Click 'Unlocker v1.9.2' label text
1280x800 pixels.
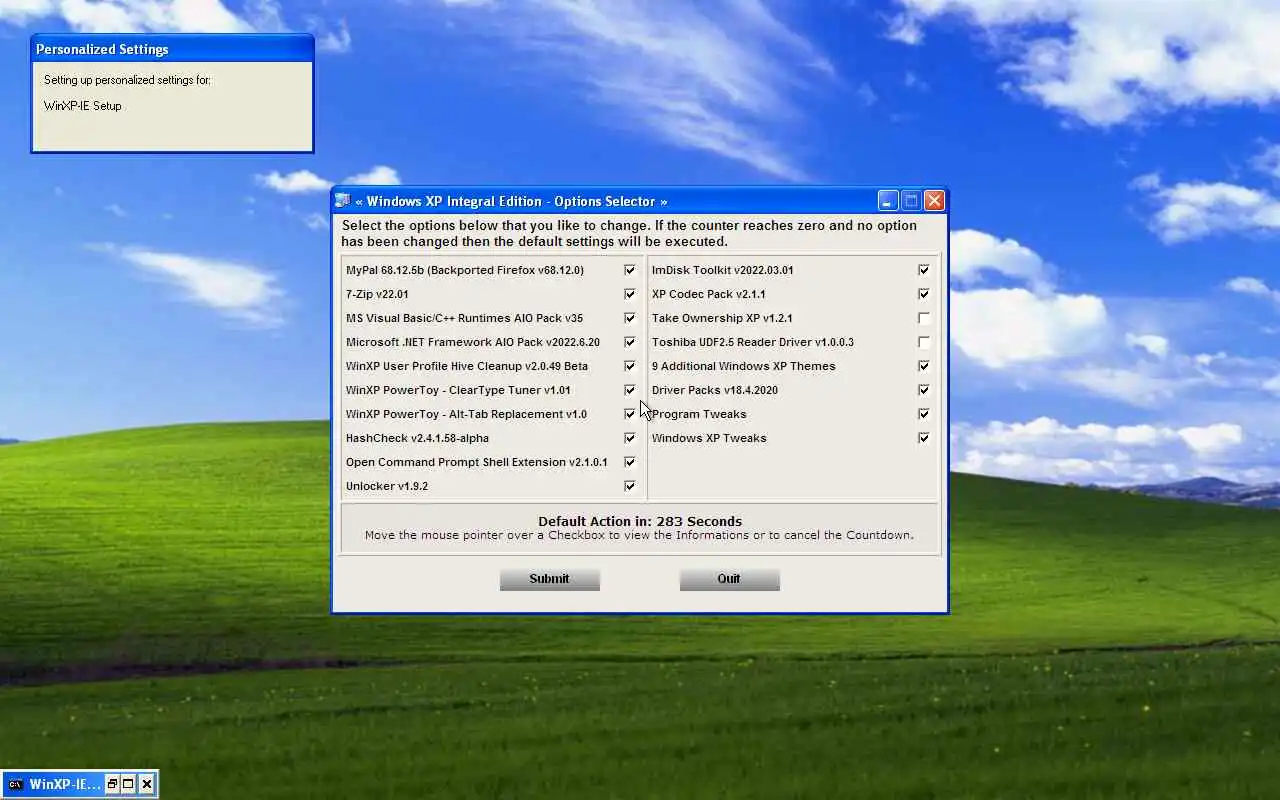tap(387, 486)
